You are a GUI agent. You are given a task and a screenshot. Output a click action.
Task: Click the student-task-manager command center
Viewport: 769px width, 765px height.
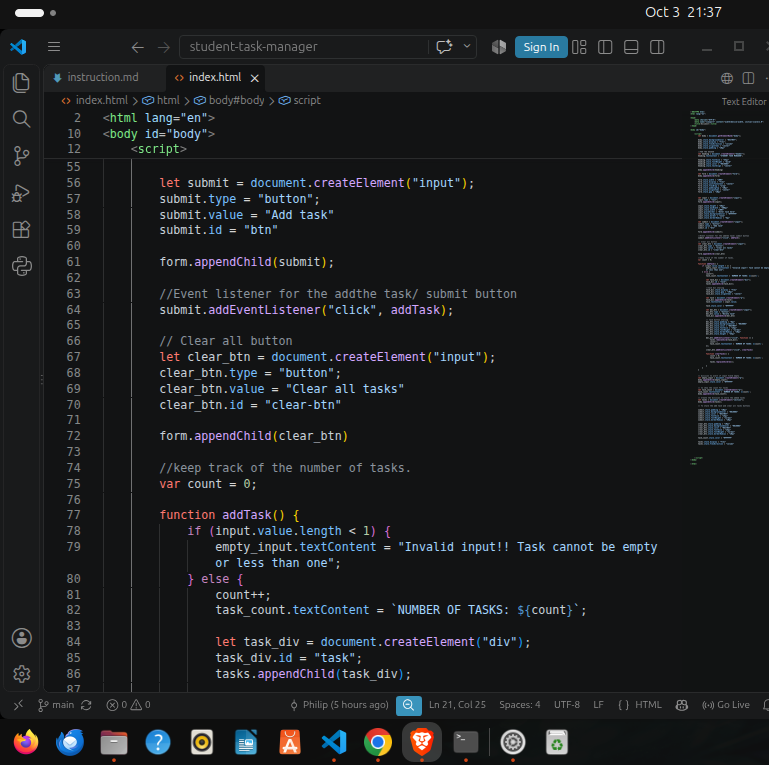click(x=304, y=47)
